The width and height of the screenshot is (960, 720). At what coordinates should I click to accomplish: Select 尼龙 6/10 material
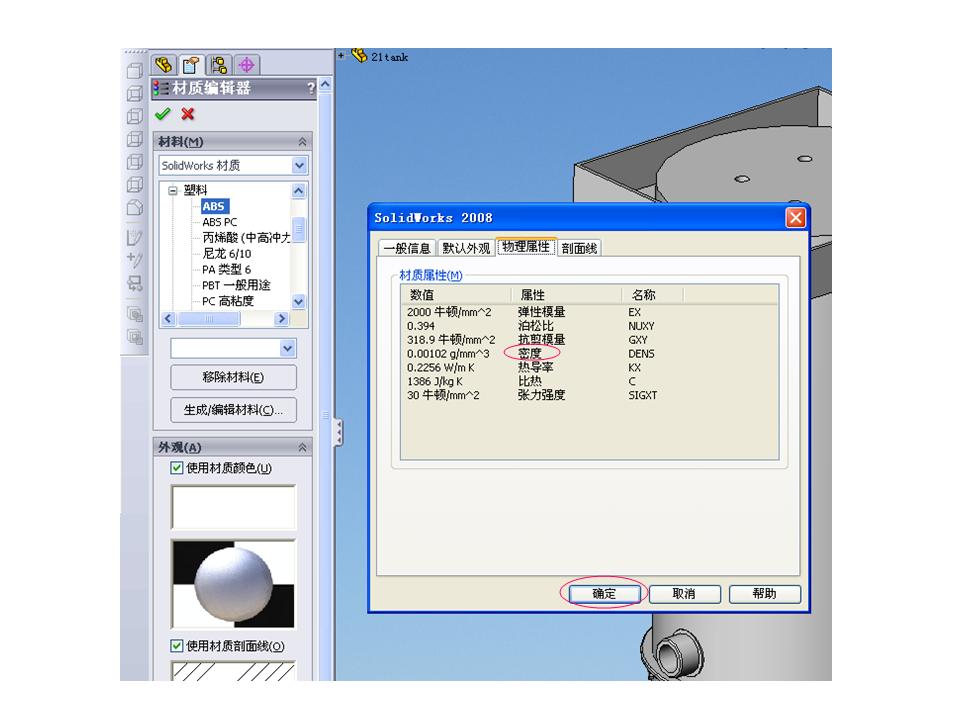(227, 253)
